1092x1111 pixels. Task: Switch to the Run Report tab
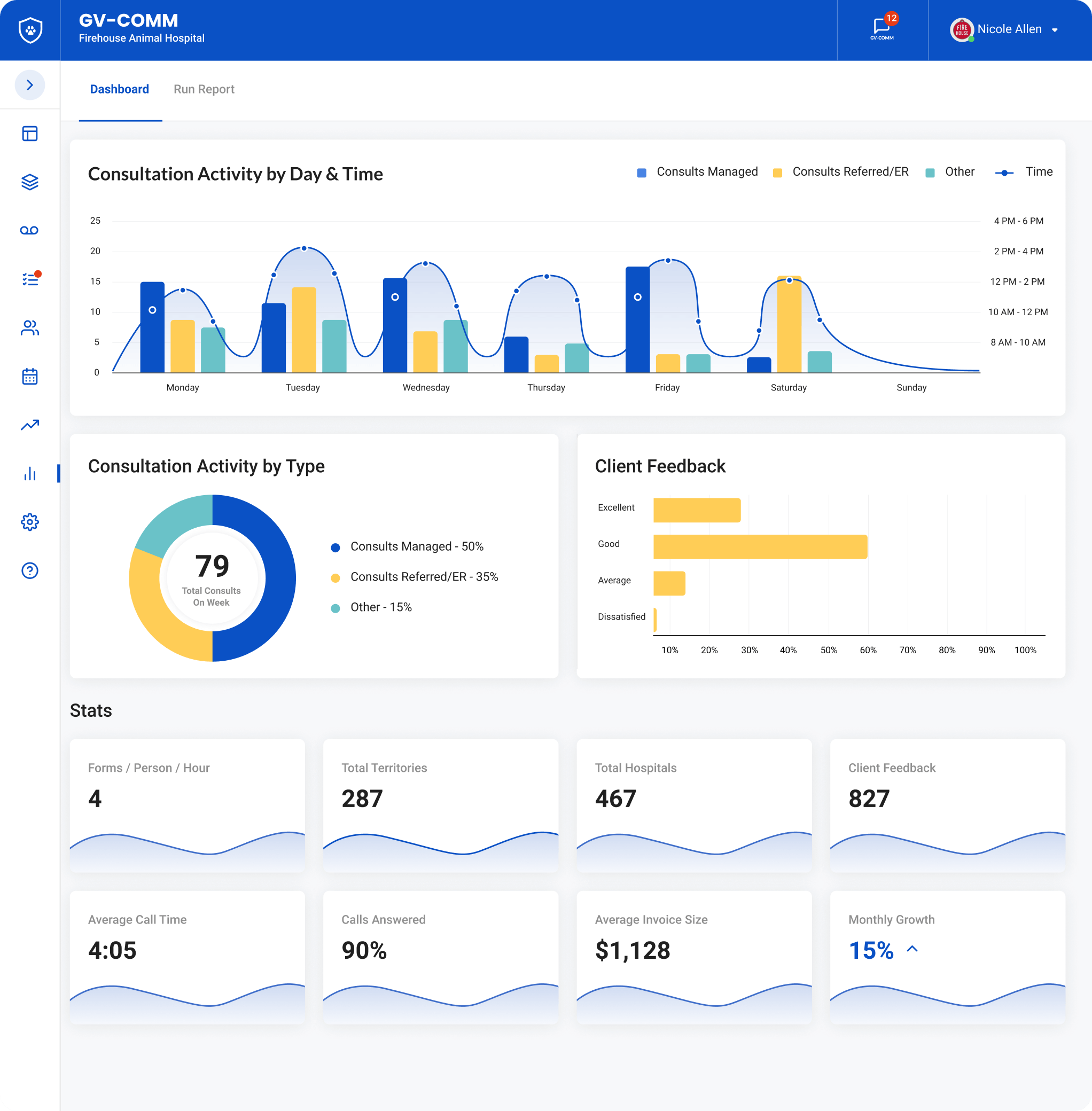(204, 89)
